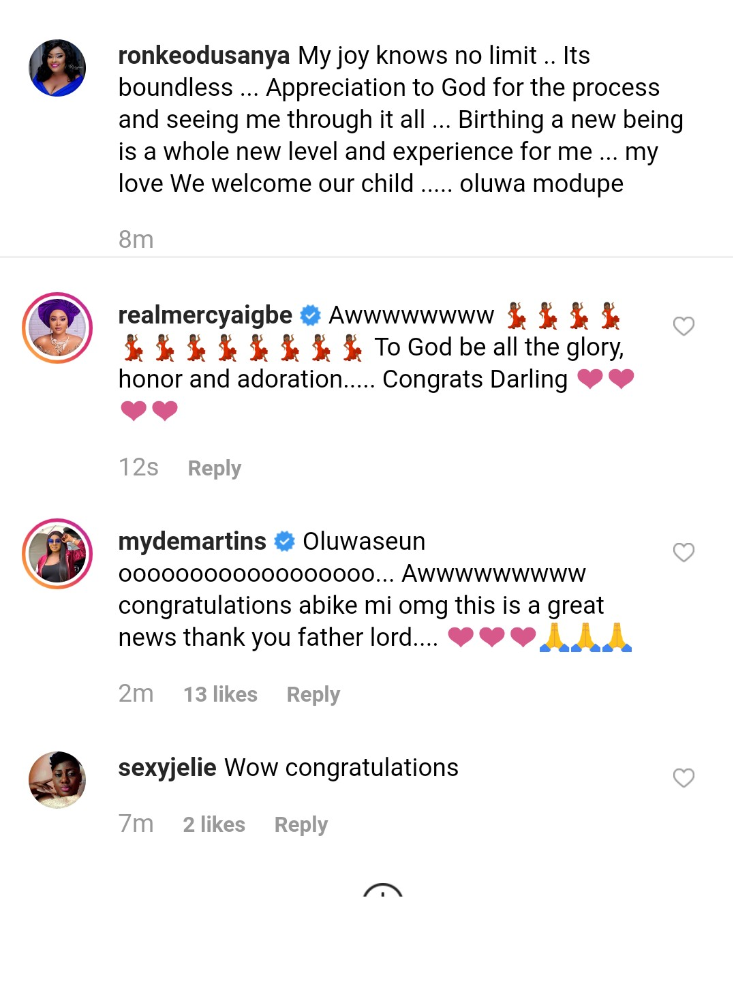Screen dimensions: 733x990
Task: Go to the ronkeodusanya username link
Action: pyautogui.click(x=204, y=56)
